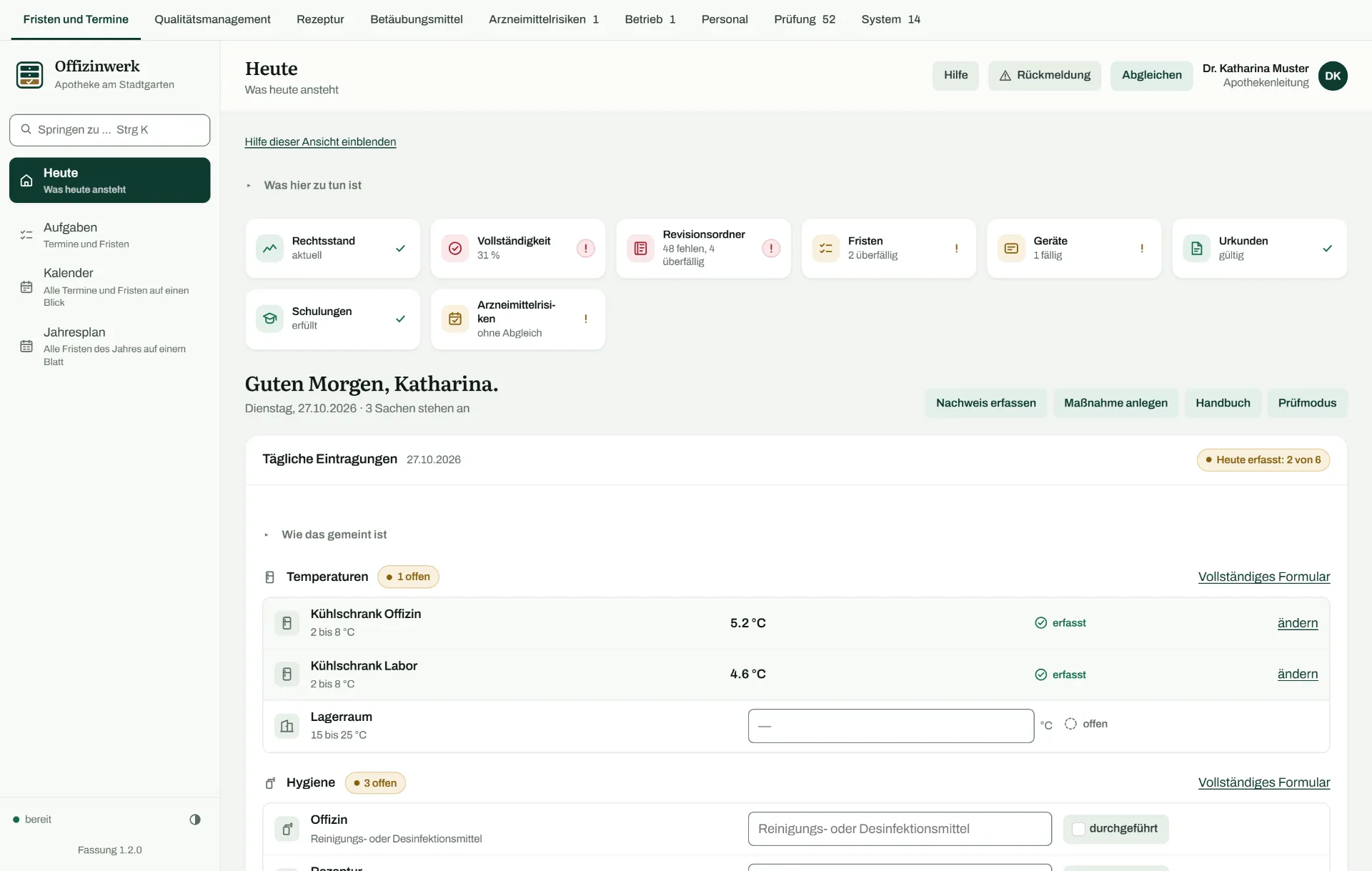Click the Nachweis erfassen button
Screen dimensions: 1372x871
click(x=985, y=403)
